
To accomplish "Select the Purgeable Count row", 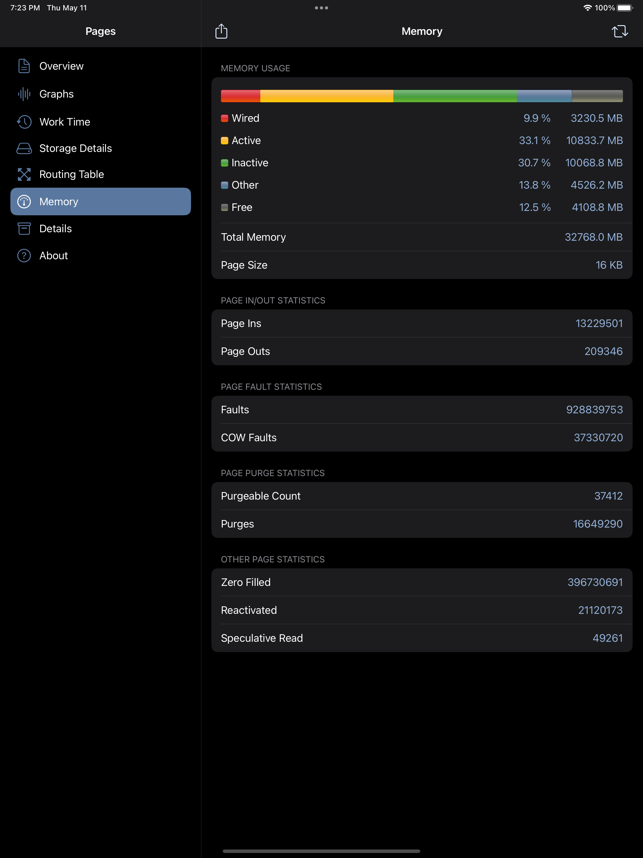I will click(x=422, y=496).
